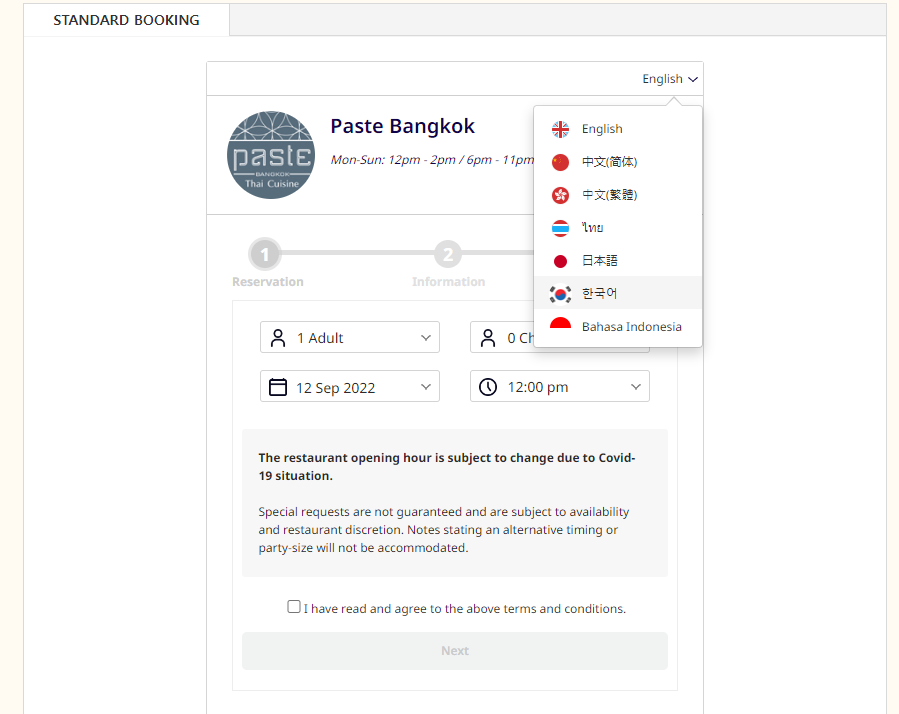
Task: Click the person icon in Adult selector
Action: pos(278,338)
